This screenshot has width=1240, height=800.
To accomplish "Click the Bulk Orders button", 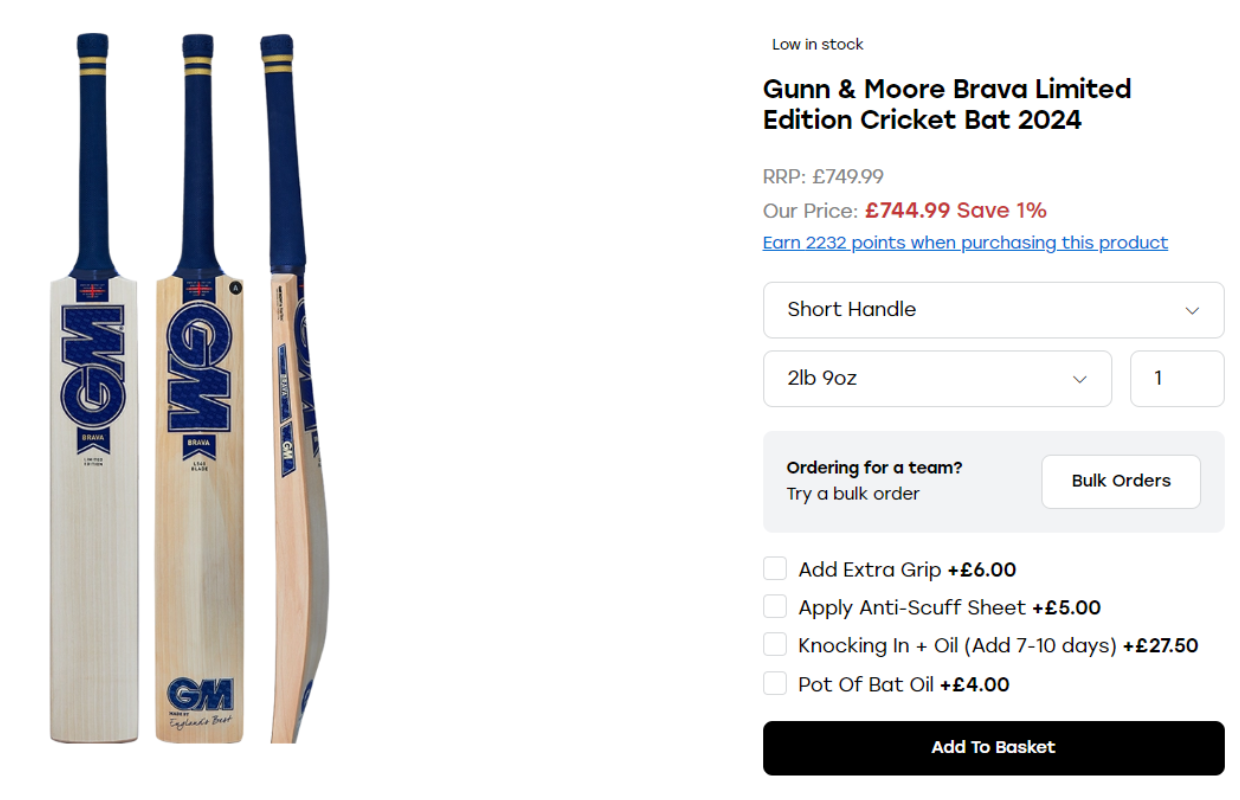I will pyautogui.click(x=1120, y=481).
